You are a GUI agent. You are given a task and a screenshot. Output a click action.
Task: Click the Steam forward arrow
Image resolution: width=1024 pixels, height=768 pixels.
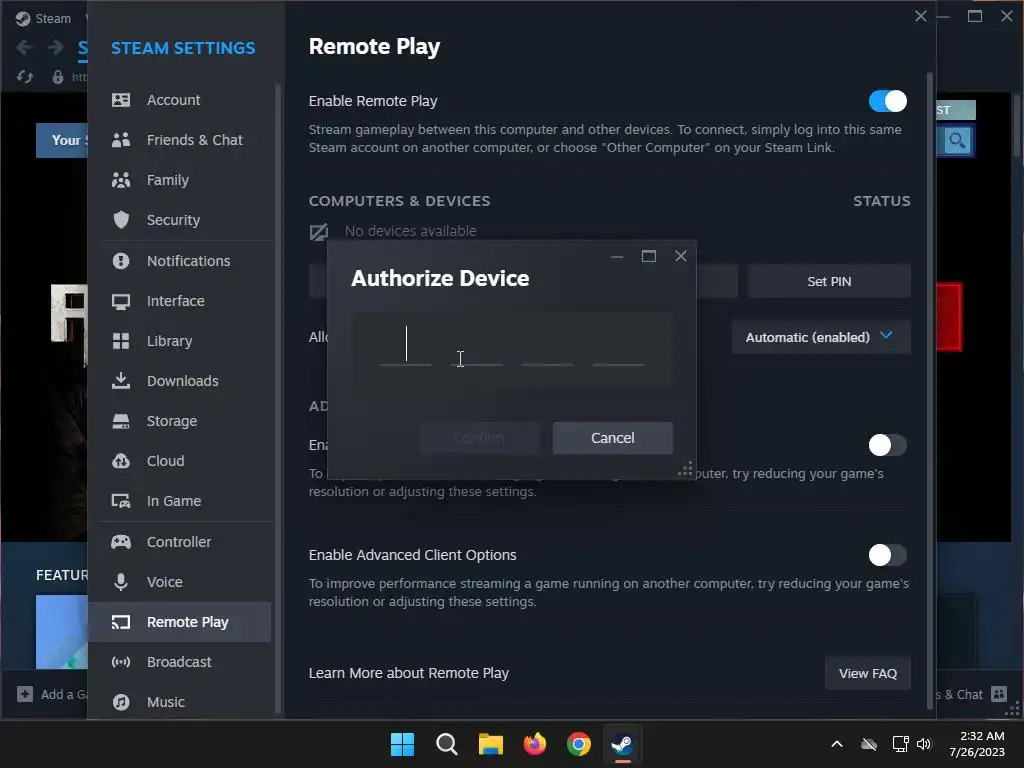56,47
